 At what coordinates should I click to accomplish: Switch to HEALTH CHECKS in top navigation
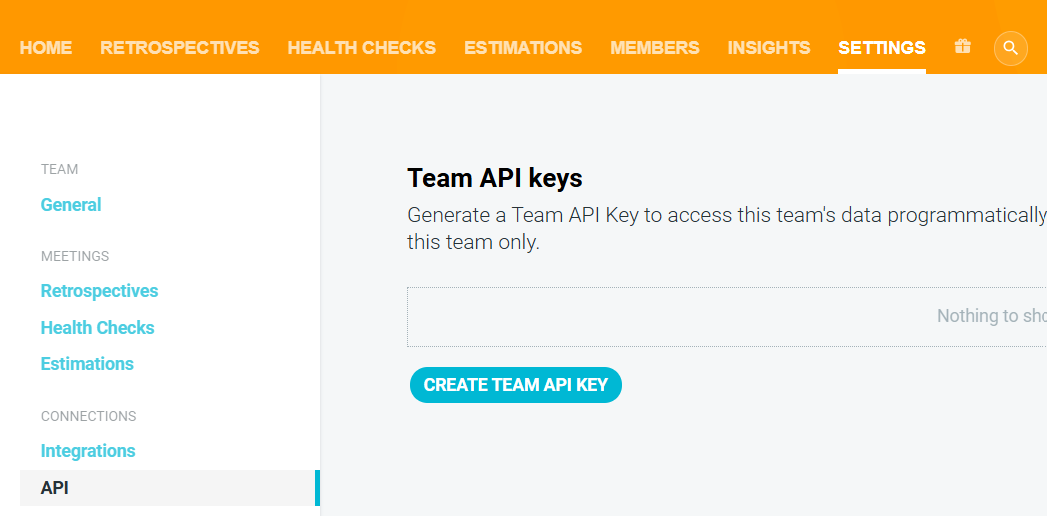click(x=362, y=48)
